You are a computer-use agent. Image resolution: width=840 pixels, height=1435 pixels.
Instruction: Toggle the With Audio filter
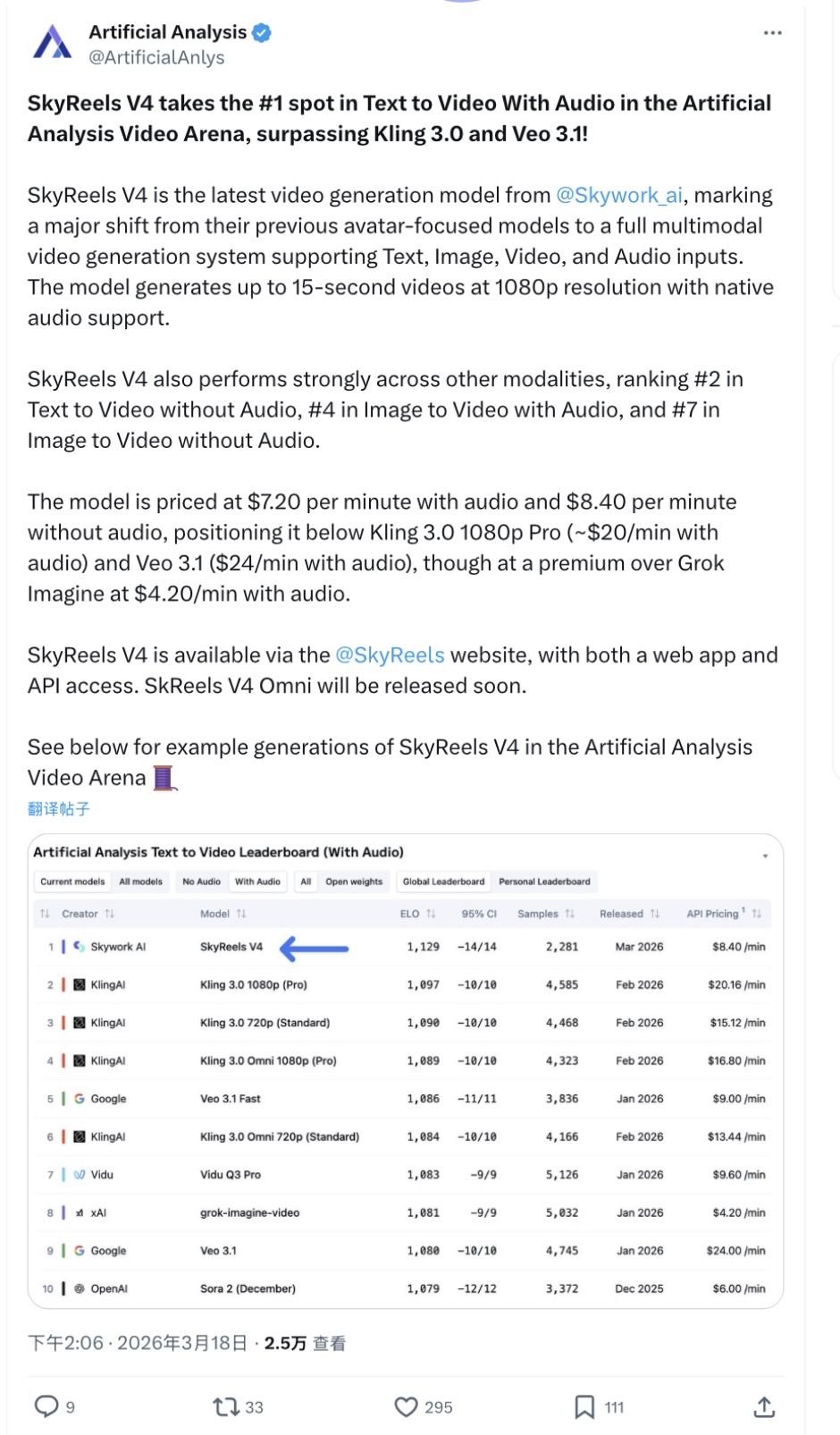[257, 882]
